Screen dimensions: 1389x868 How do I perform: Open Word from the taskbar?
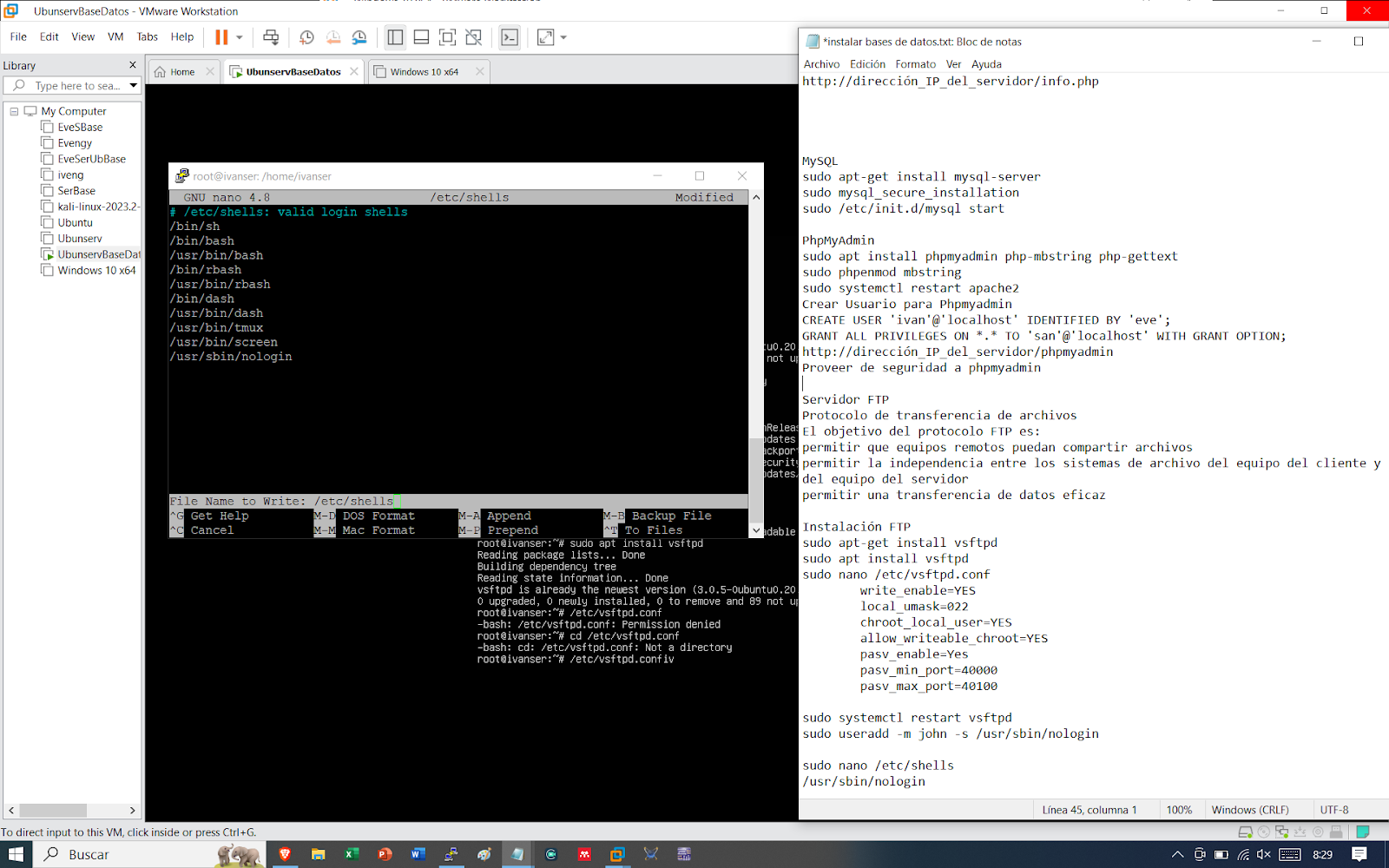(x=418, y=854)
